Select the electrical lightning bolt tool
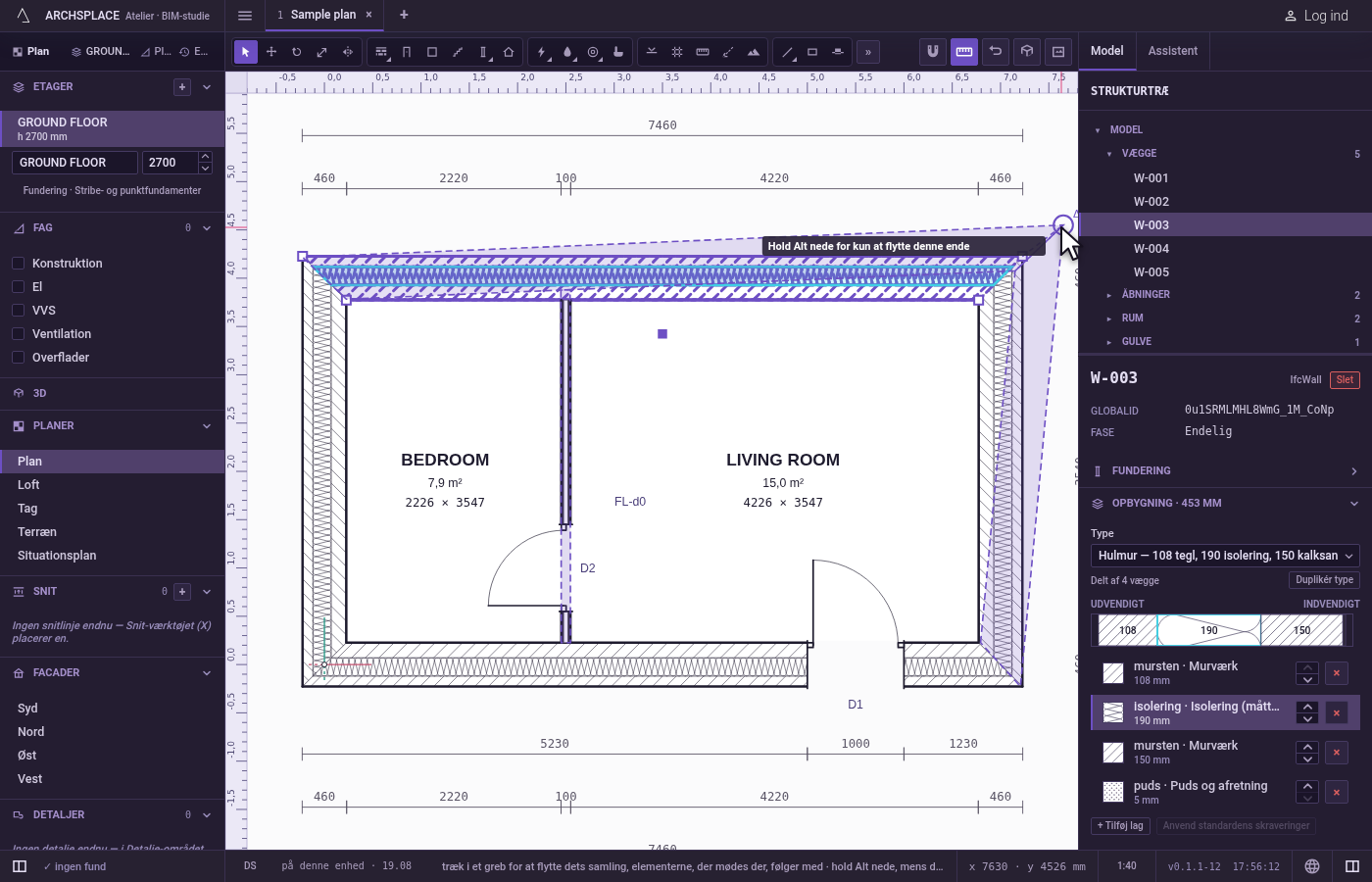Image resolution: width=1372 pixels, height=882 pixels. (x=542, y=52)
